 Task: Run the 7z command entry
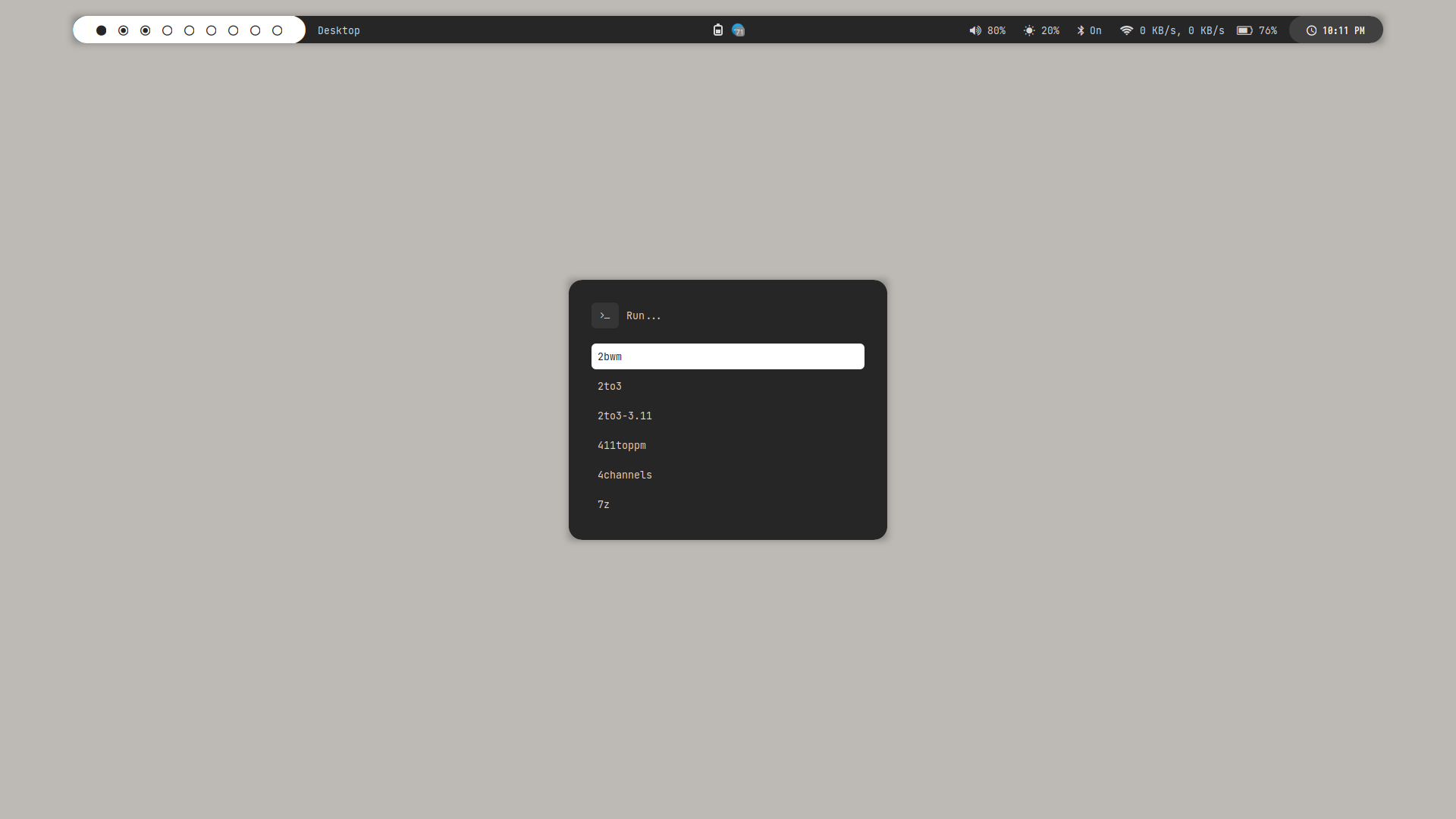click(x=604, y=505)
